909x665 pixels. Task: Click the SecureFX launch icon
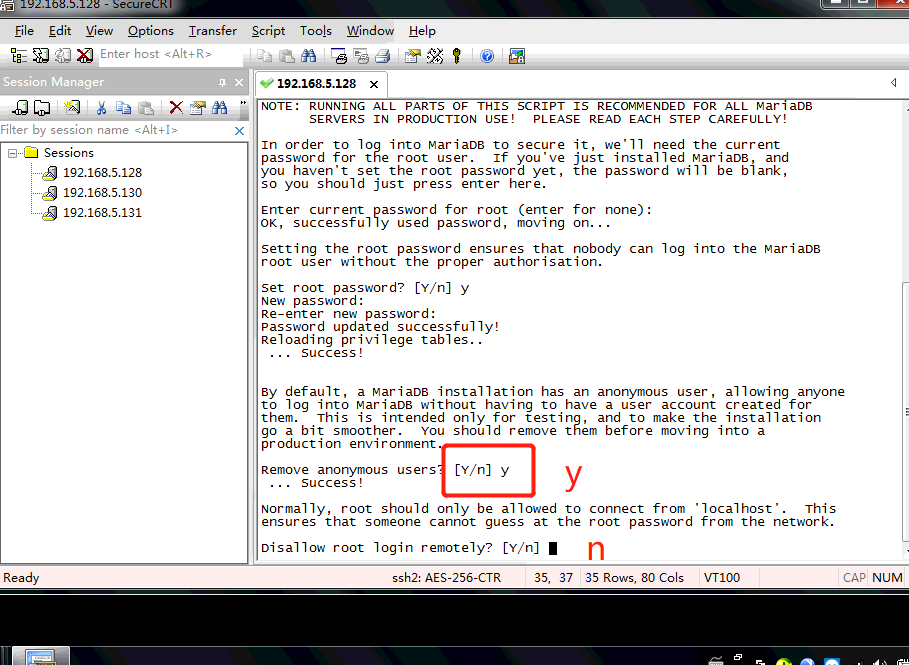coord(517,56)
